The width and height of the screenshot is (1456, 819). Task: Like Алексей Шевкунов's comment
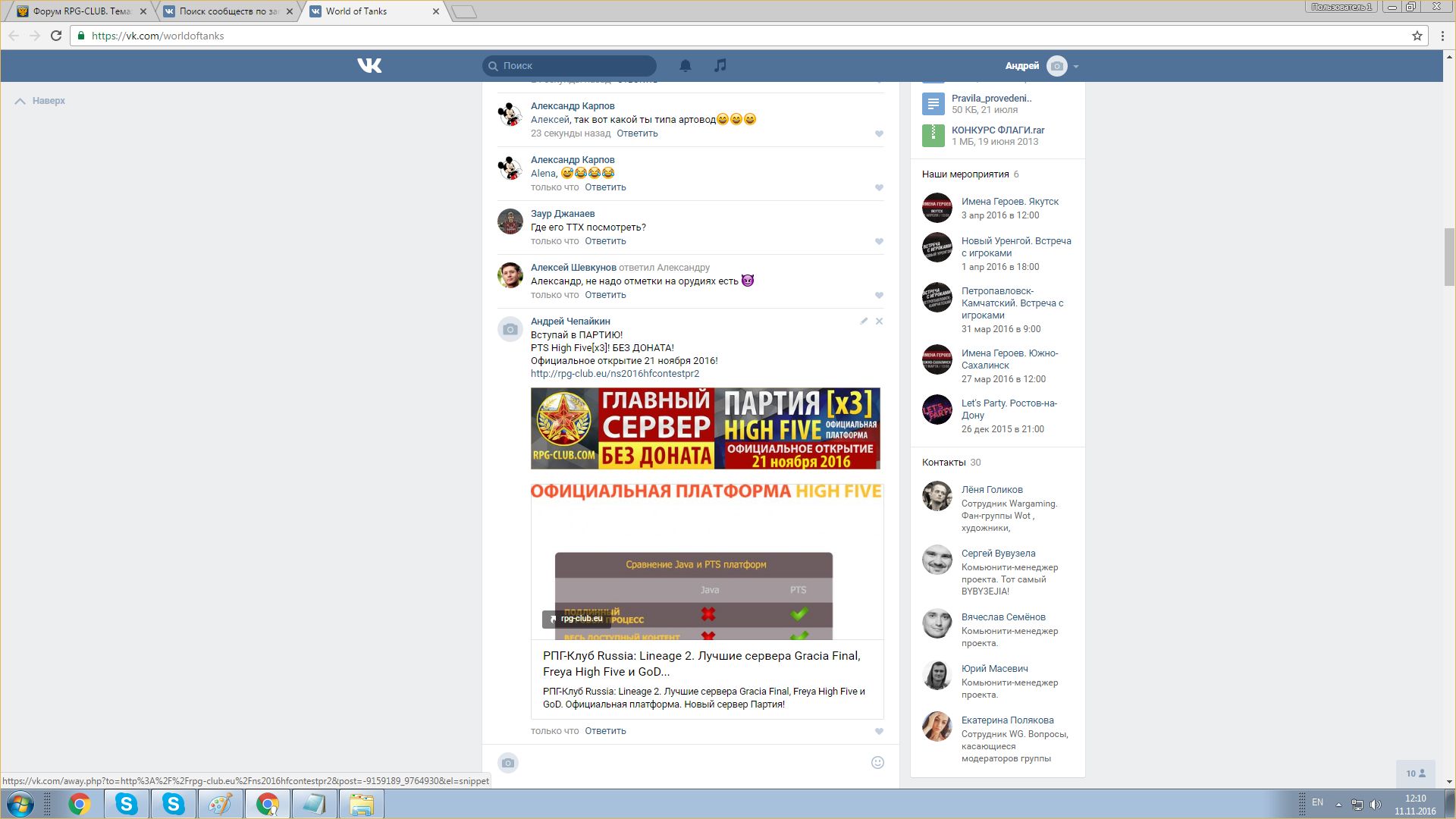click(x=879, y=296)
